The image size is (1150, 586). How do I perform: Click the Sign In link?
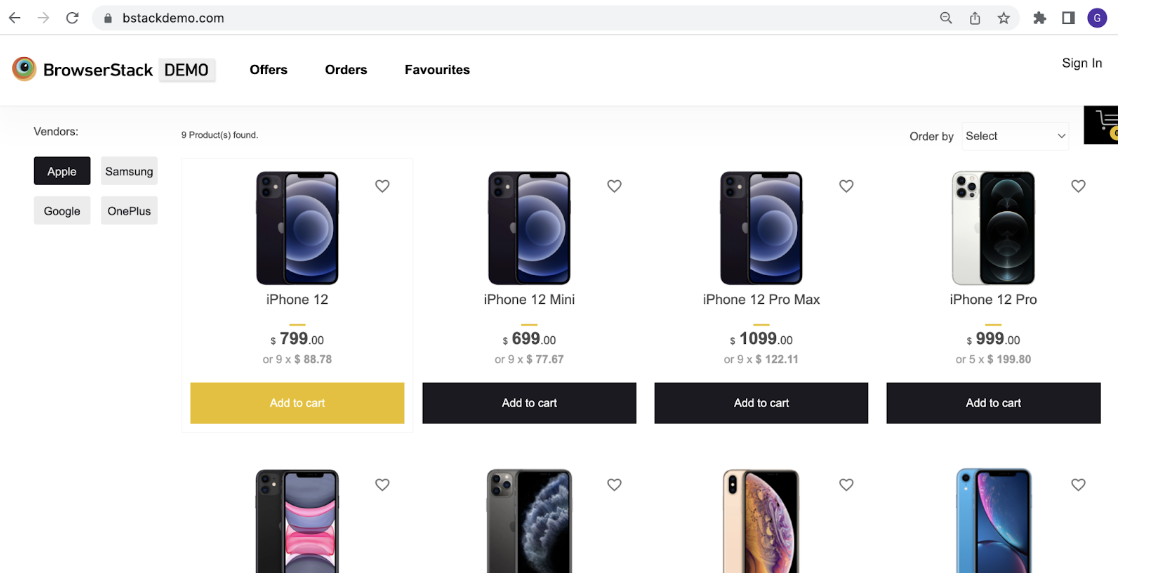tap(1081, 63)
